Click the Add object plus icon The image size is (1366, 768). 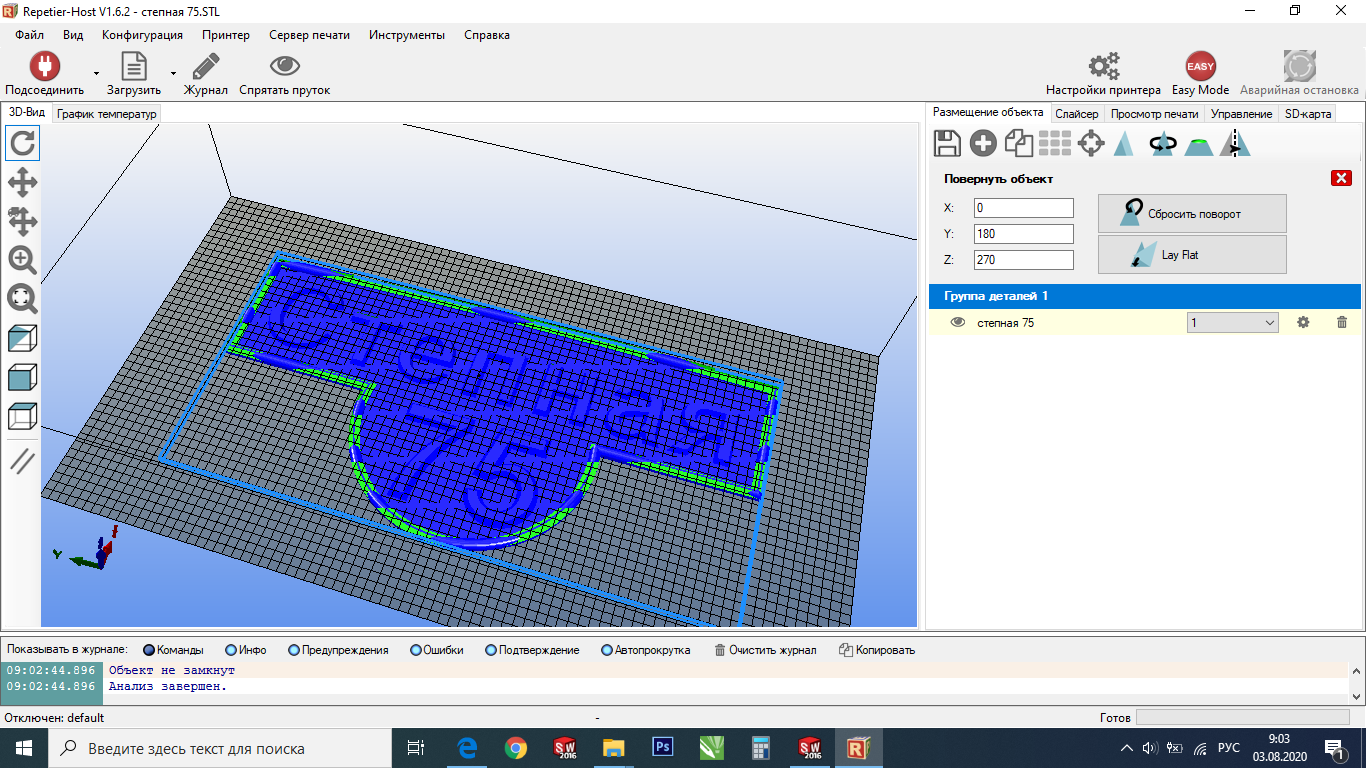pos(983,144)
